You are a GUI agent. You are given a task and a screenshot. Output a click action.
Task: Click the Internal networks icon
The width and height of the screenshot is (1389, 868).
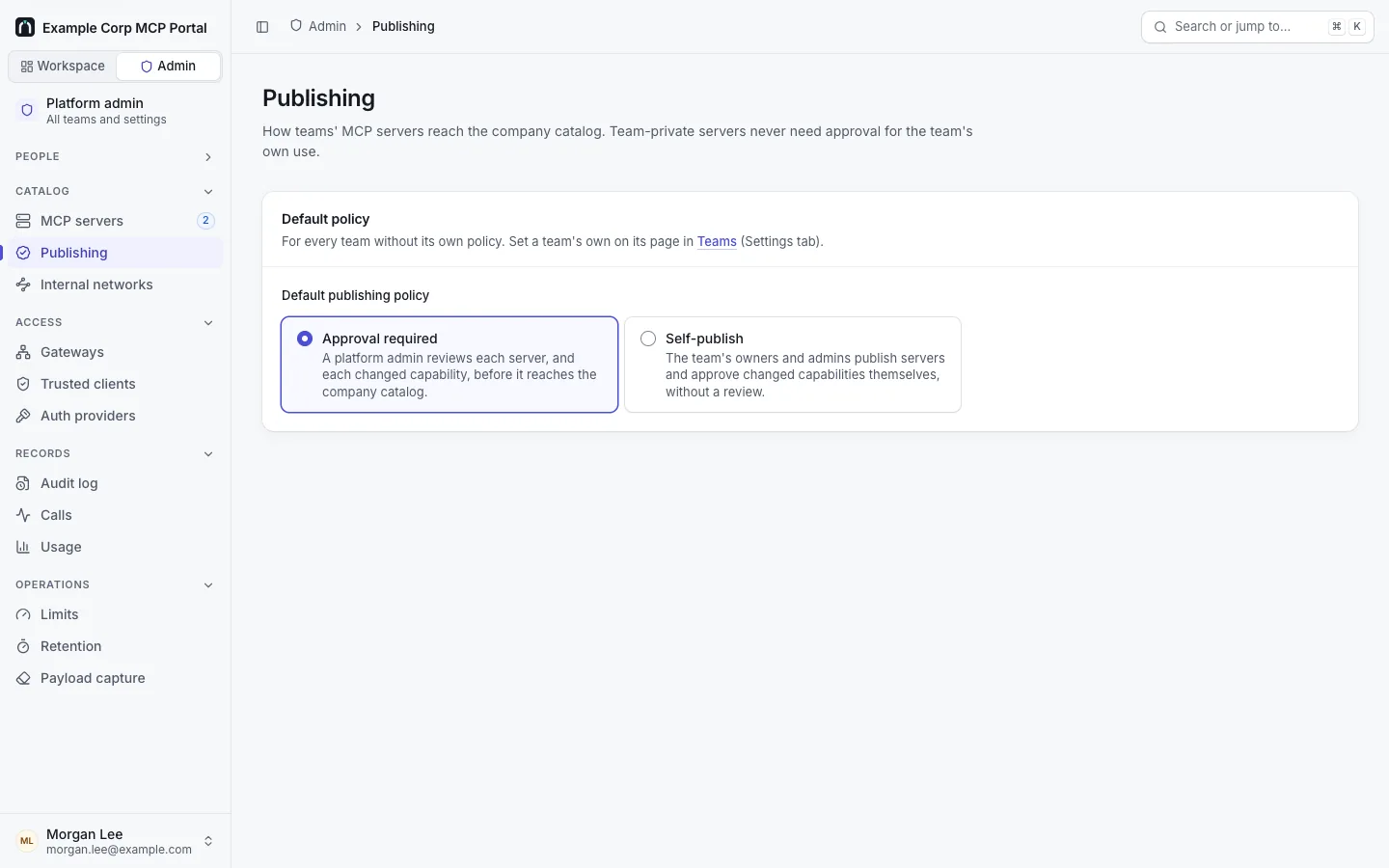click(x=23, y=285)
